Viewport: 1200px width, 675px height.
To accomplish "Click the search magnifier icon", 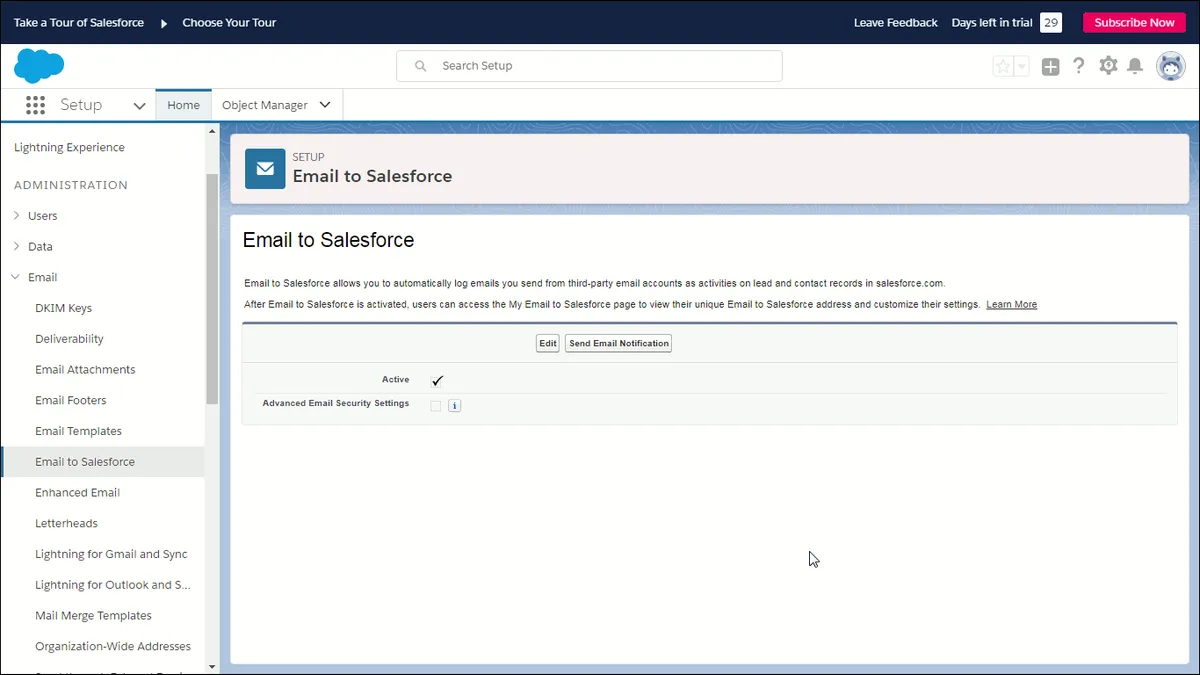I will (x=421, y=66).
